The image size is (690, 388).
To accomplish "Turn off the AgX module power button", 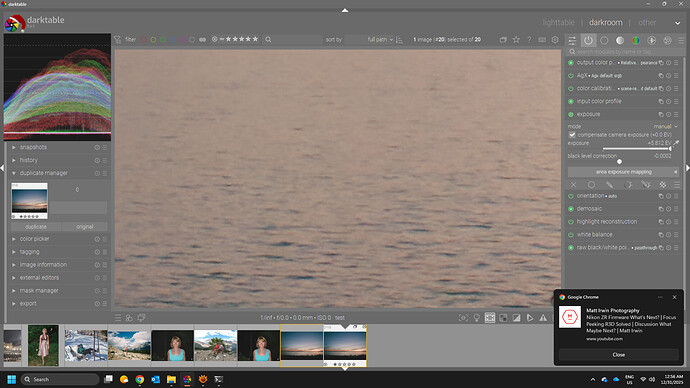I will 571,76.
